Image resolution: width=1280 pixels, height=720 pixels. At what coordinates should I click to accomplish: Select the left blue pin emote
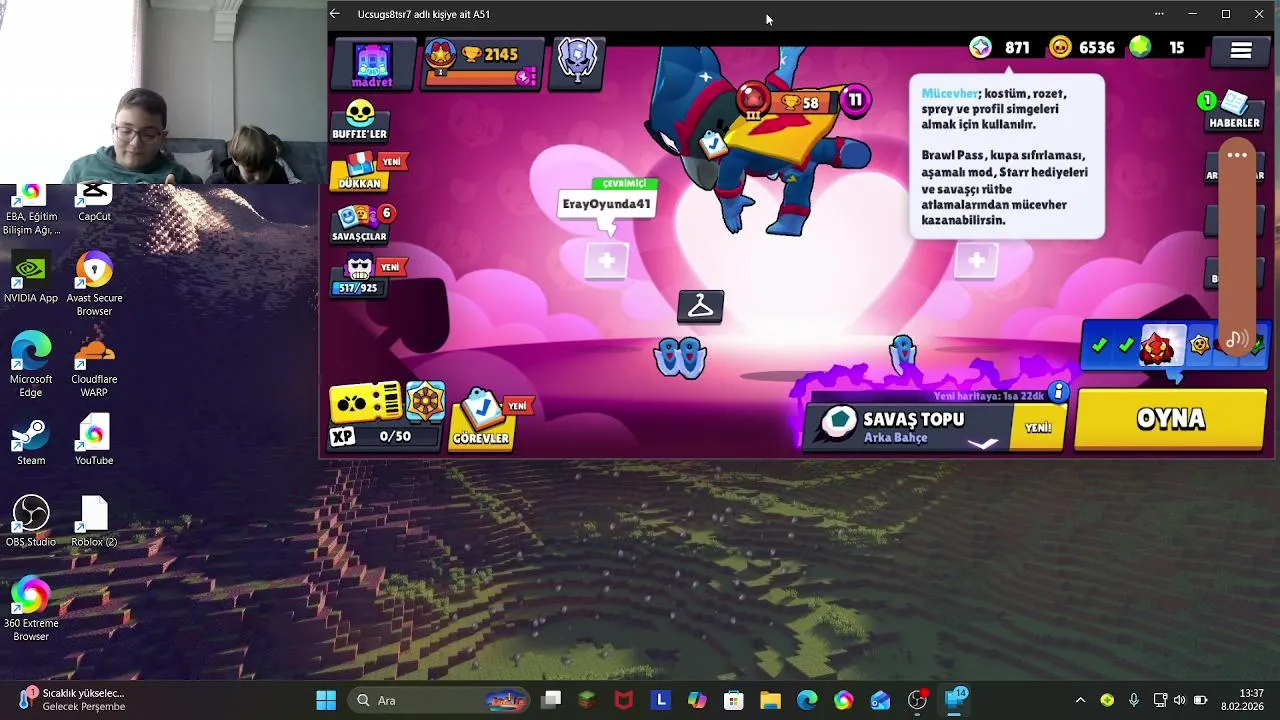(x=680, y=356)
